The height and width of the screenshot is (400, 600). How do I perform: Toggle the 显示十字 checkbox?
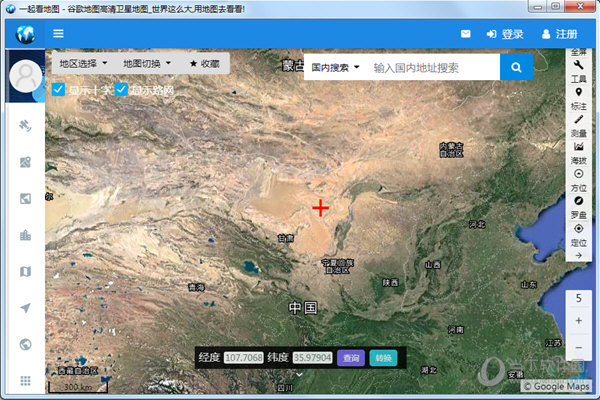[58, 90]
